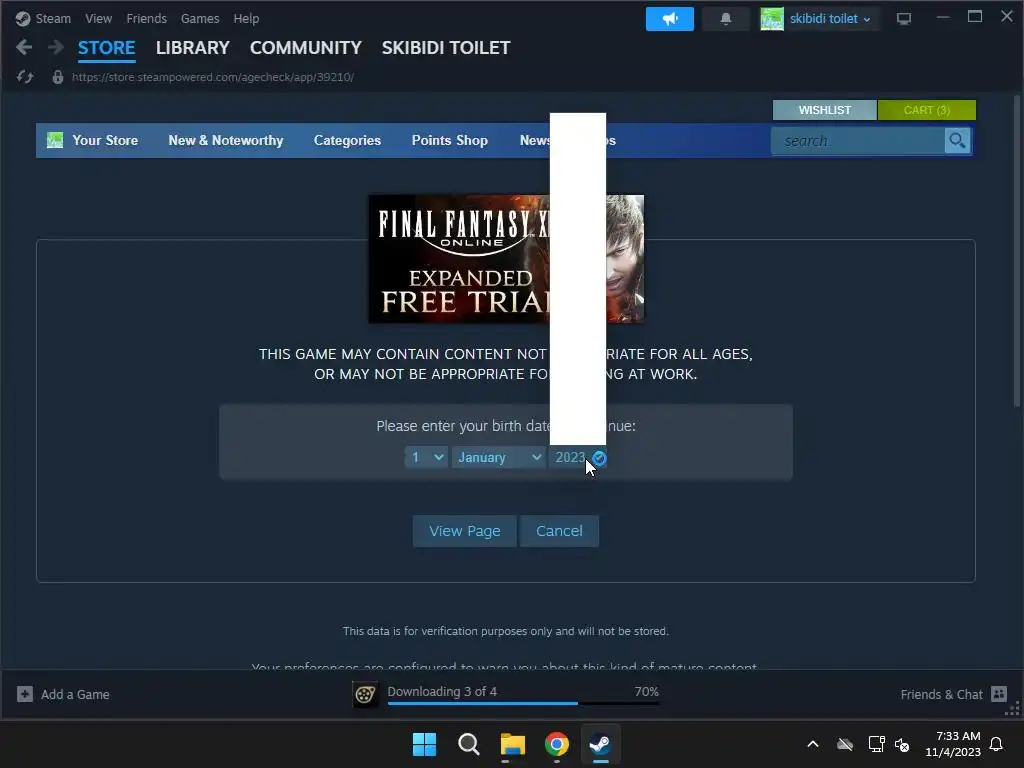Open the January month dropdown

(x=499, y=457)
